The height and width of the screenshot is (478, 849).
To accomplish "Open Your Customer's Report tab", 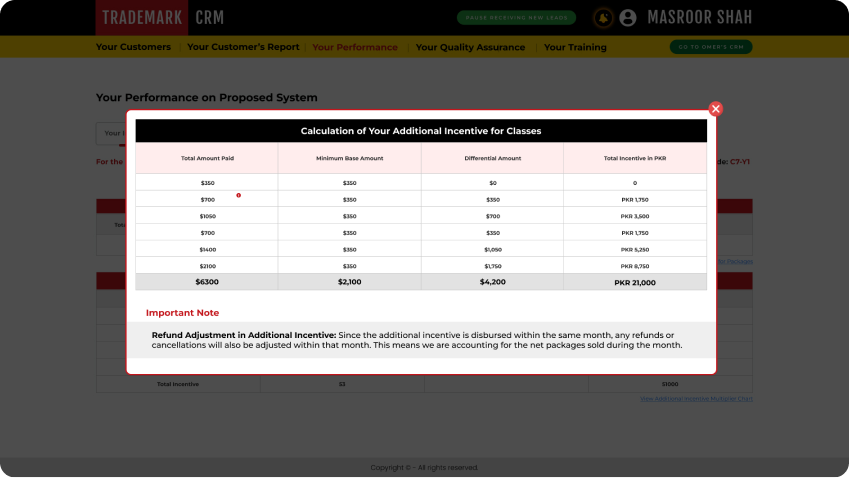I will [243, 47].
